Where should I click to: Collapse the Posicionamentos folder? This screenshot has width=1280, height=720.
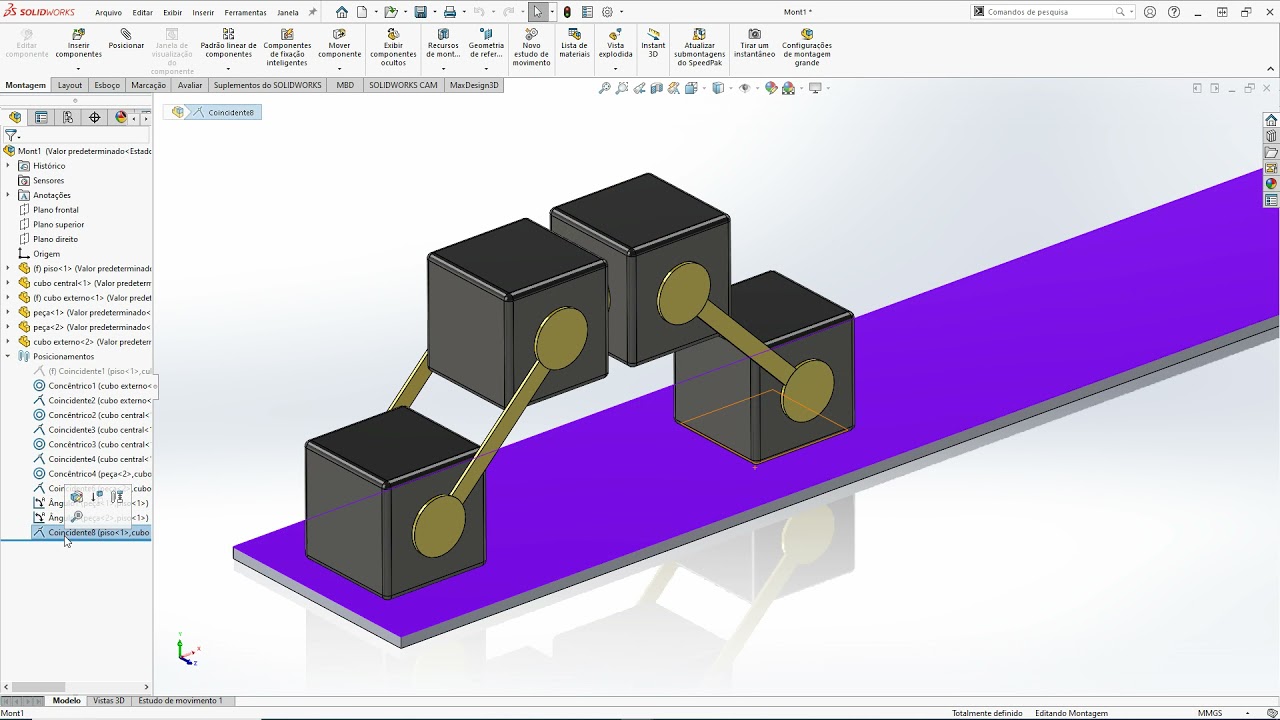click(x=8, y=356)
